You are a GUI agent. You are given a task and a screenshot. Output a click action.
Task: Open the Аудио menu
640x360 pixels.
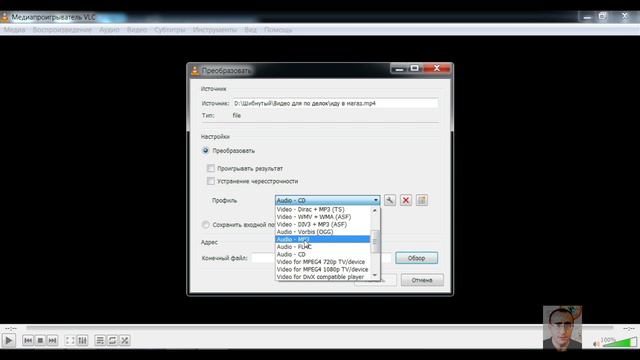(x=109, y=30)
